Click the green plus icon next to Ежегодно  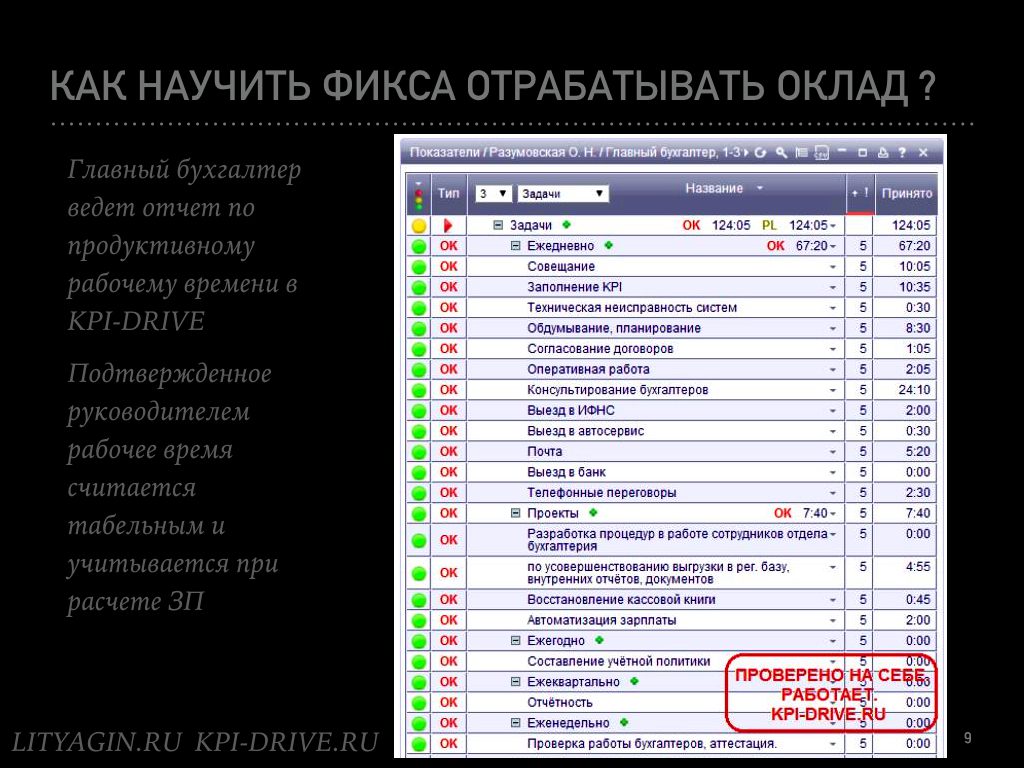pos(600,640)
